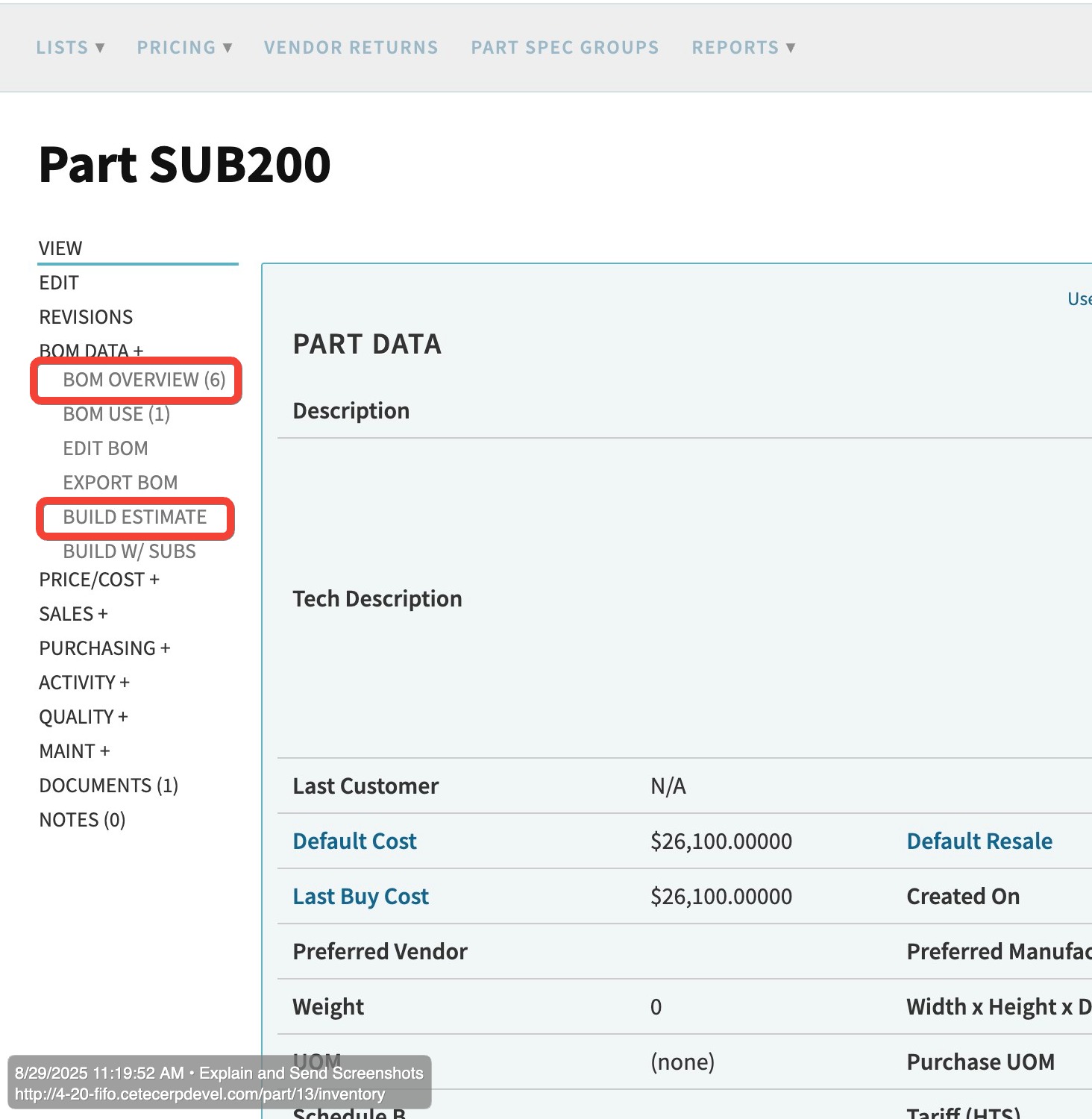
Task: Expand the PURCHASING section
Action: click(x=104, y=648)
